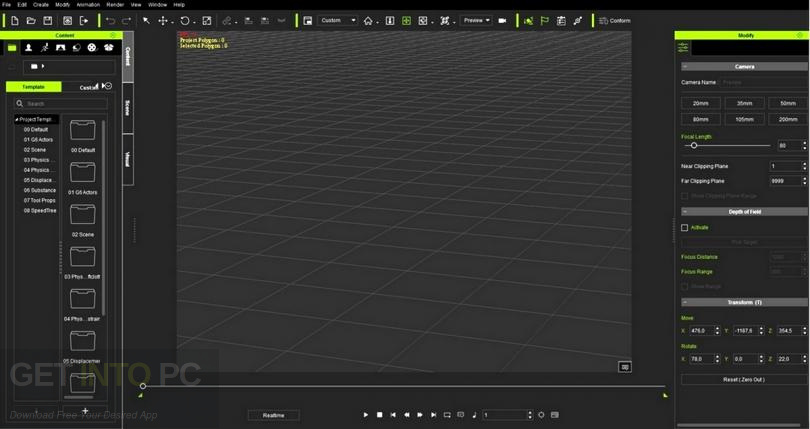Save project with the floppy disk icon

(x=48, y=21)
